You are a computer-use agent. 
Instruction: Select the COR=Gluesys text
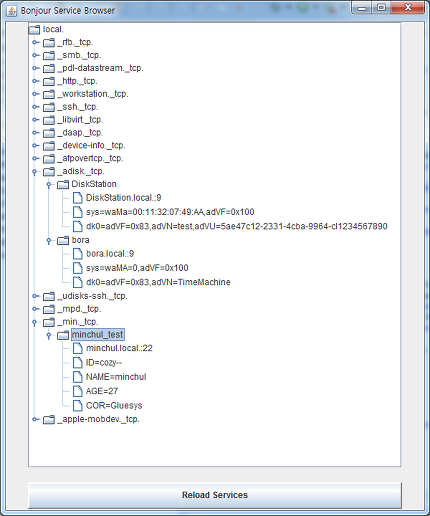114,406
